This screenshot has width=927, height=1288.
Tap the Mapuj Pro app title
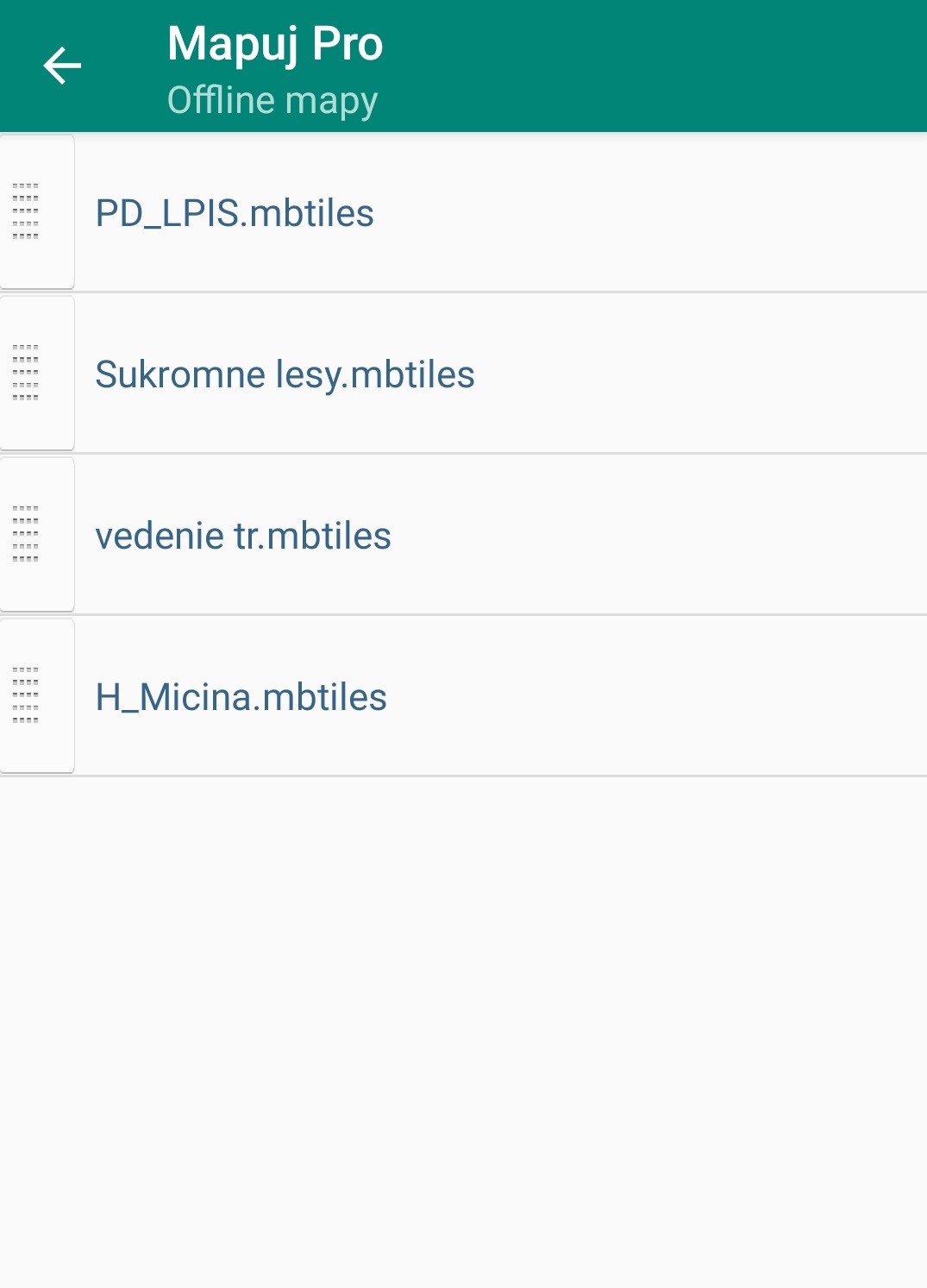point(275,43)
